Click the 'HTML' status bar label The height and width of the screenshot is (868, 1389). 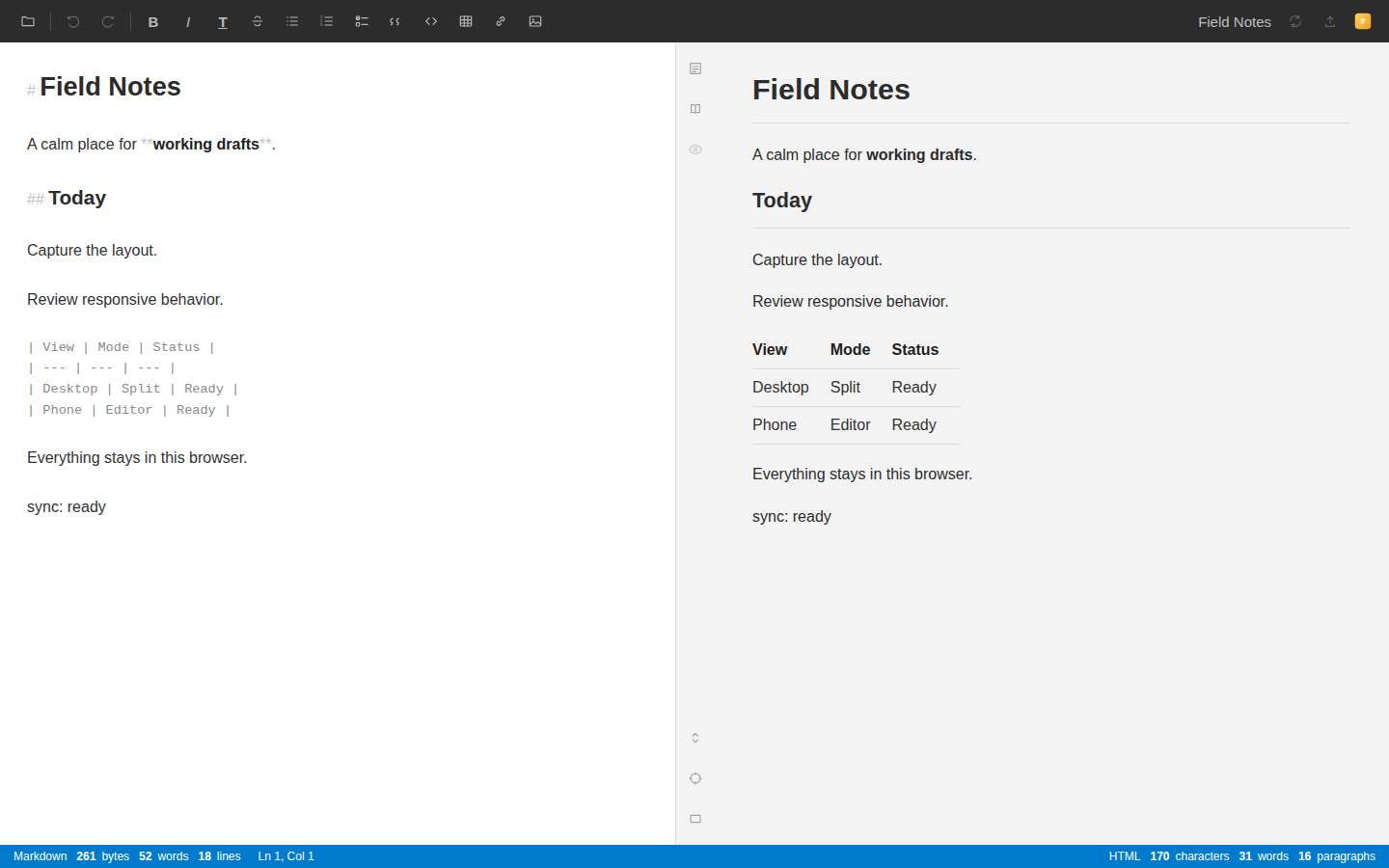tap(1125, 856)
